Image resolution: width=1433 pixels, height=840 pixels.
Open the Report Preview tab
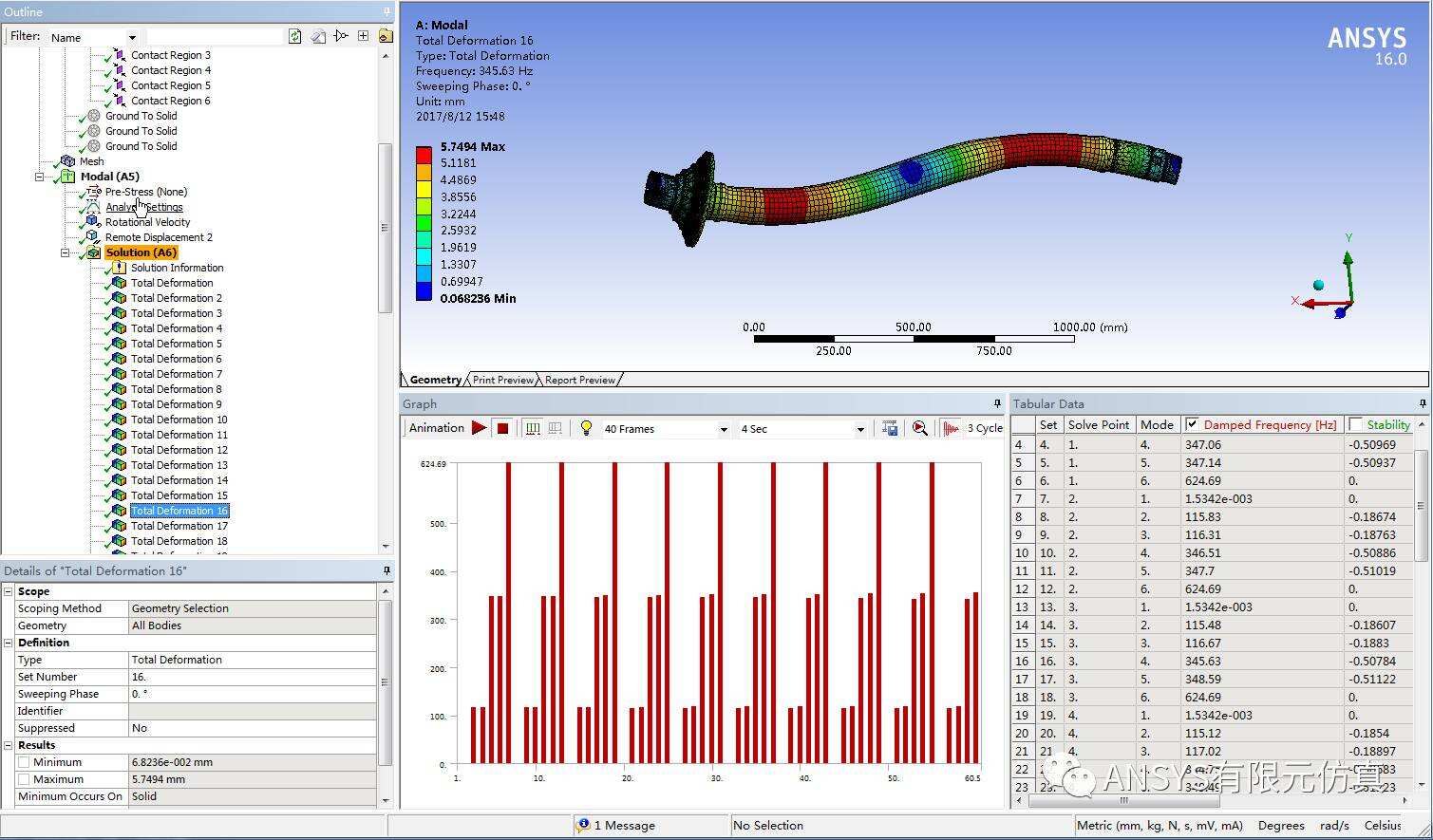[580, 380]
